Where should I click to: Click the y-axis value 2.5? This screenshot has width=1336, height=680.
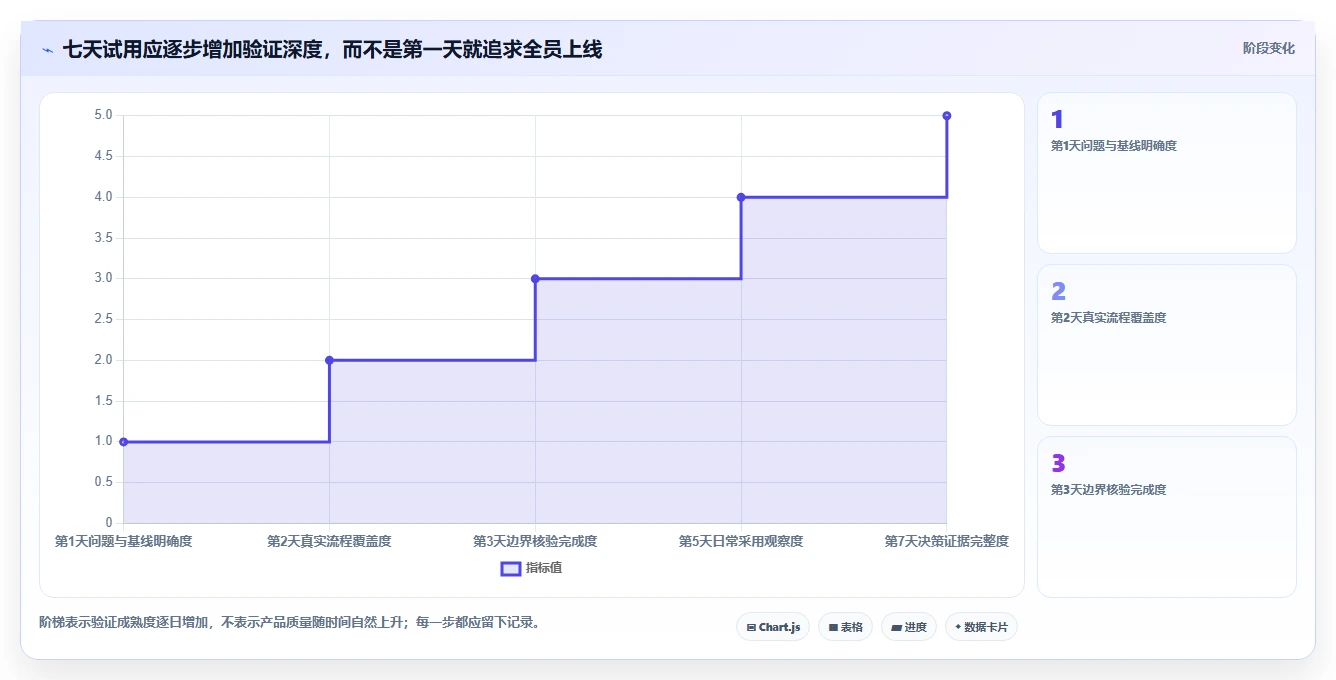[x=104, y=319]
